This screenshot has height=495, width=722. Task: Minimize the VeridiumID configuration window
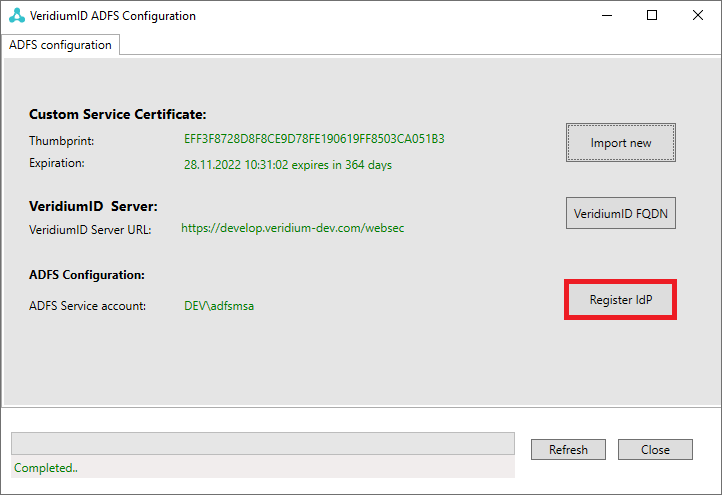(x=606, y=16)
